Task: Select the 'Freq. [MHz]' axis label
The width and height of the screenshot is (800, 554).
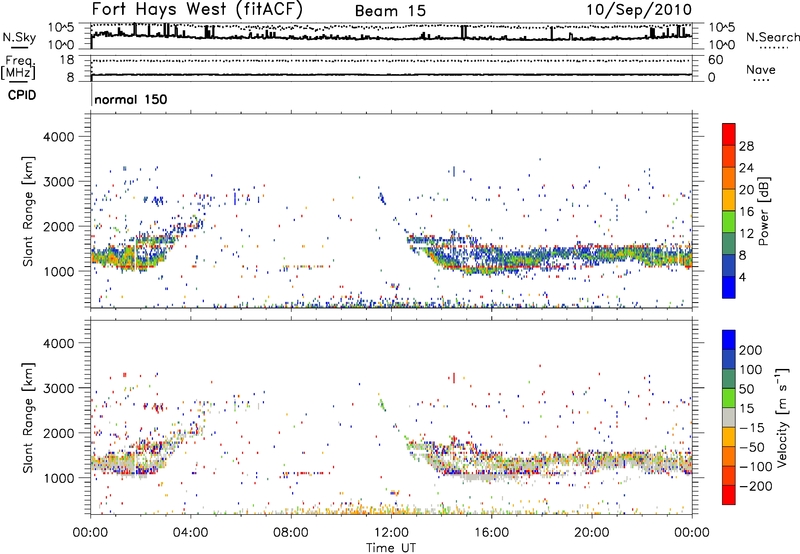Action: coord(18,68)
